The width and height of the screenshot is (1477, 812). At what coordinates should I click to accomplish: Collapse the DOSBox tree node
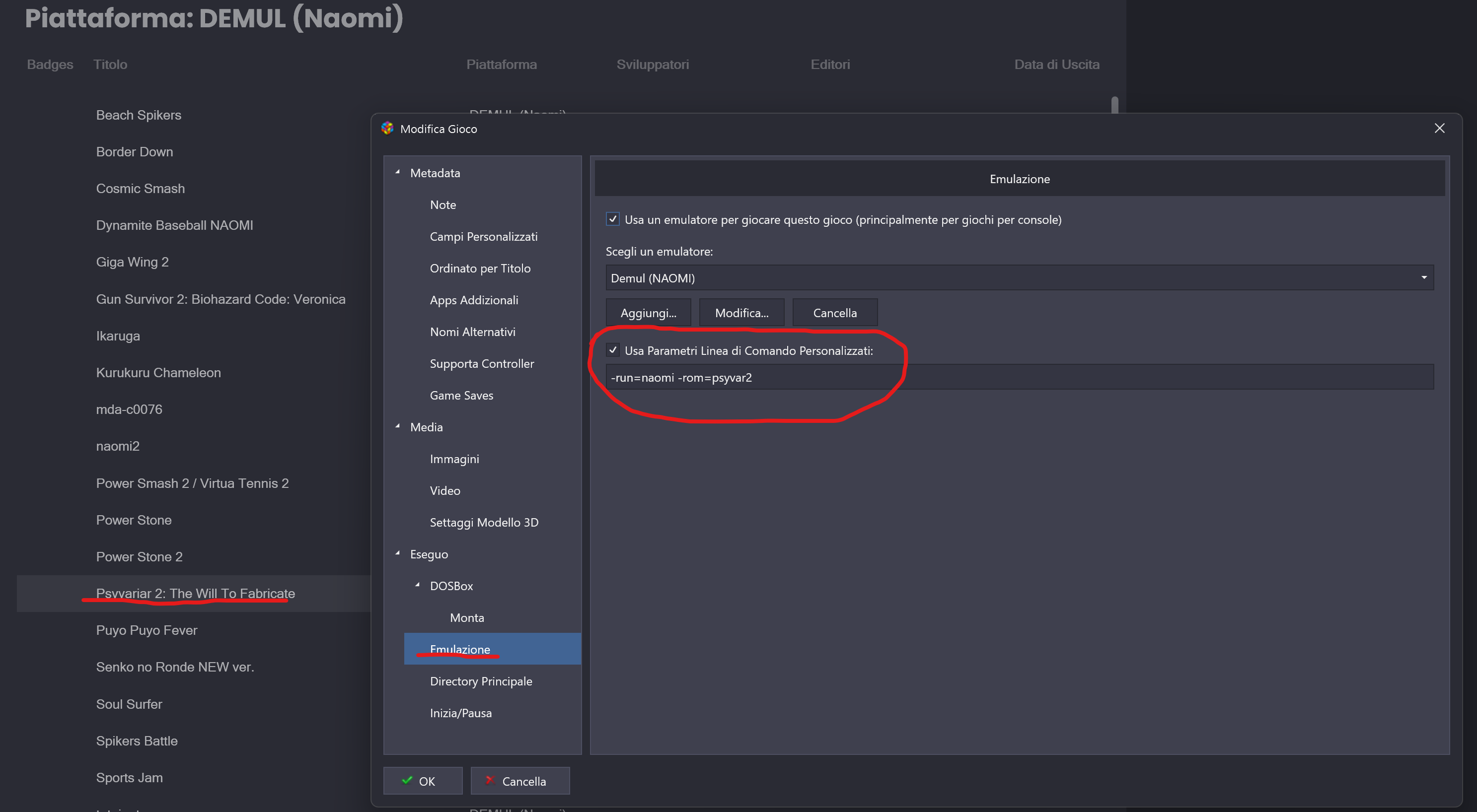[417, 585]
